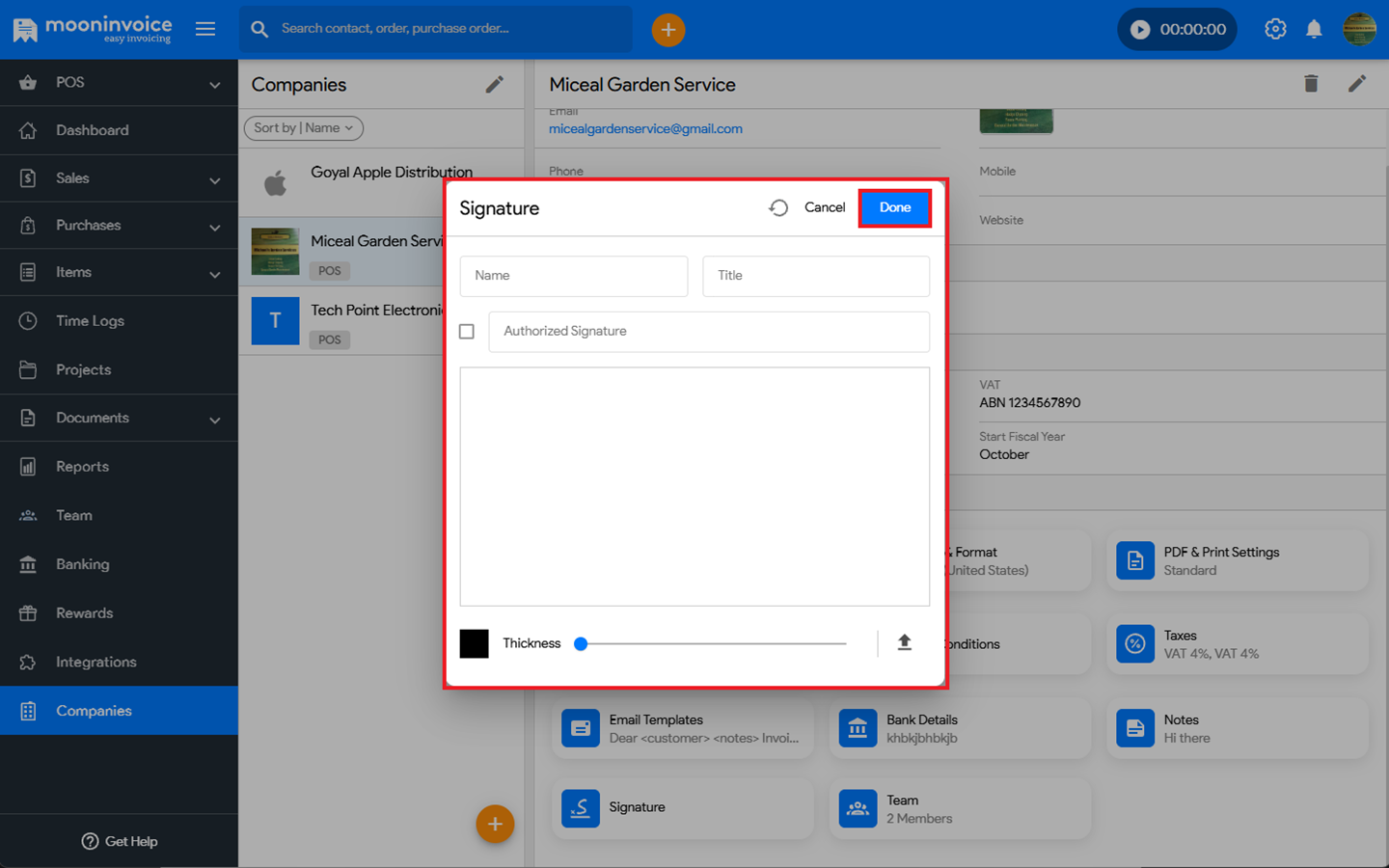Click the Thickness slider handle
The width and height of the screenshot is (1389, 868).
581,644
